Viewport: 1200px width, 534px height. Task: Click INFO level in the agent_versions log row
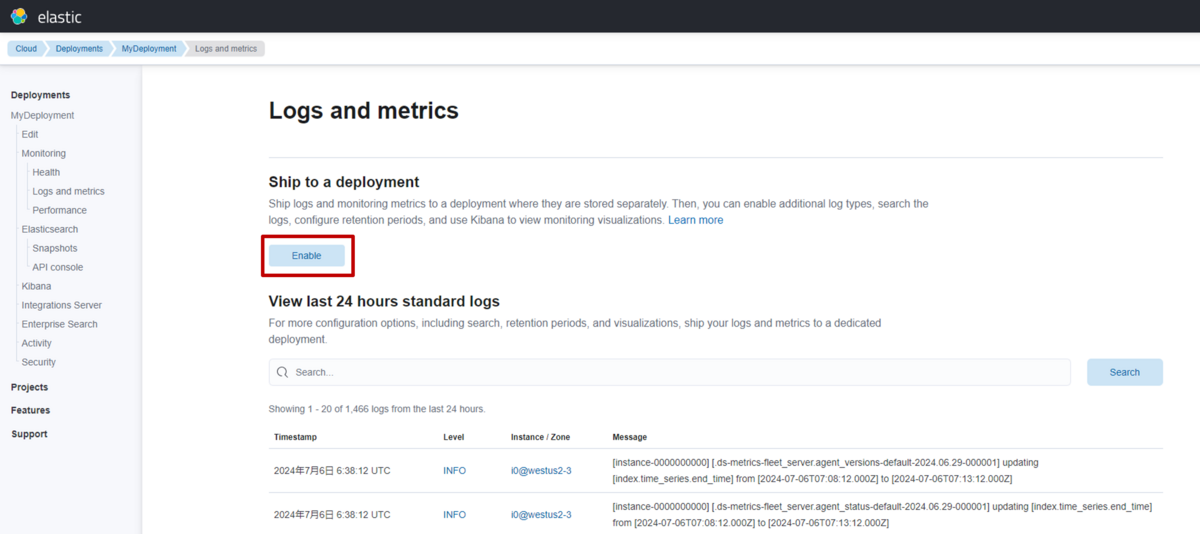click(x=455, y=470)
